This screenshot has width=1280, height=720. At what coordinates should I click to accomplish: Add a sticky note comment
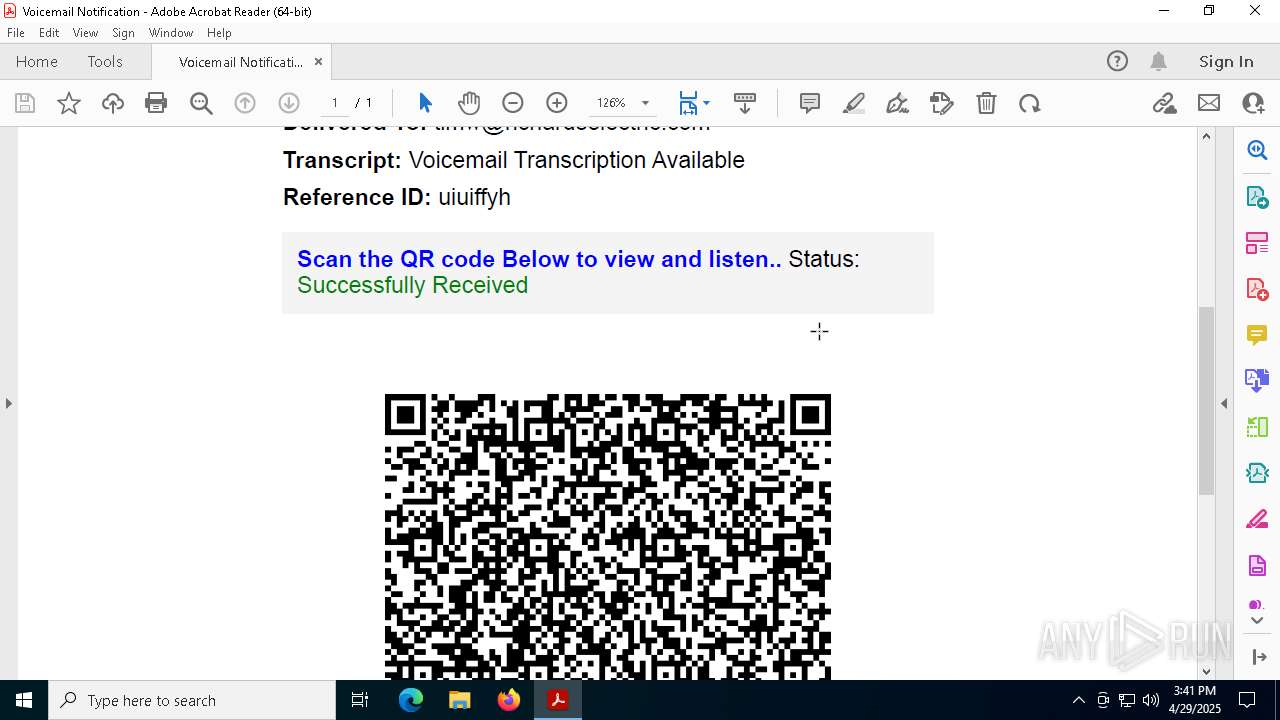click(810, 103)
